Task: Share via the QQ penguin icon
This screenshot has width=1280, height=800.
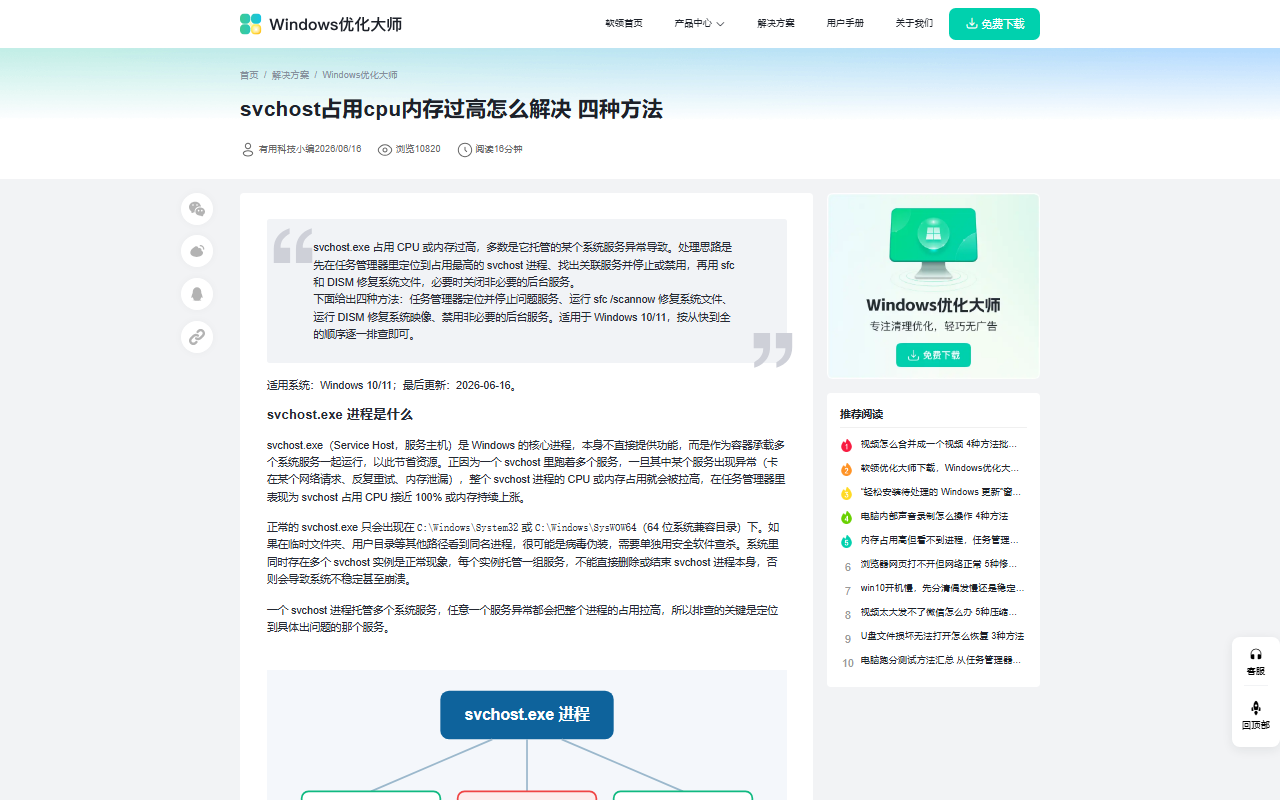Action: pos(197,294)
